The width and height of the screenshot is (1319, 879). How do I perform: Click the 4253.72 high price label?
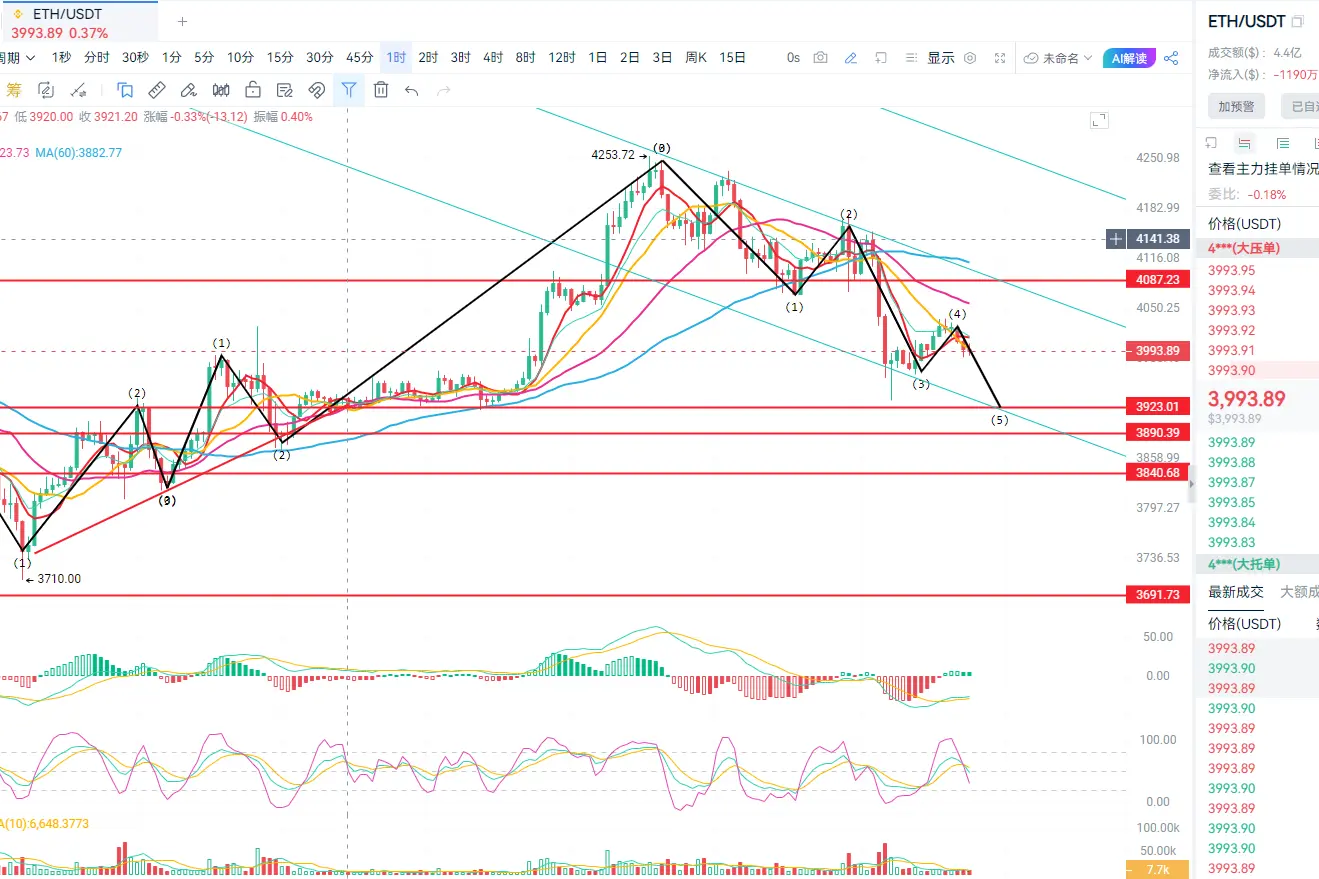pos(613,155)
